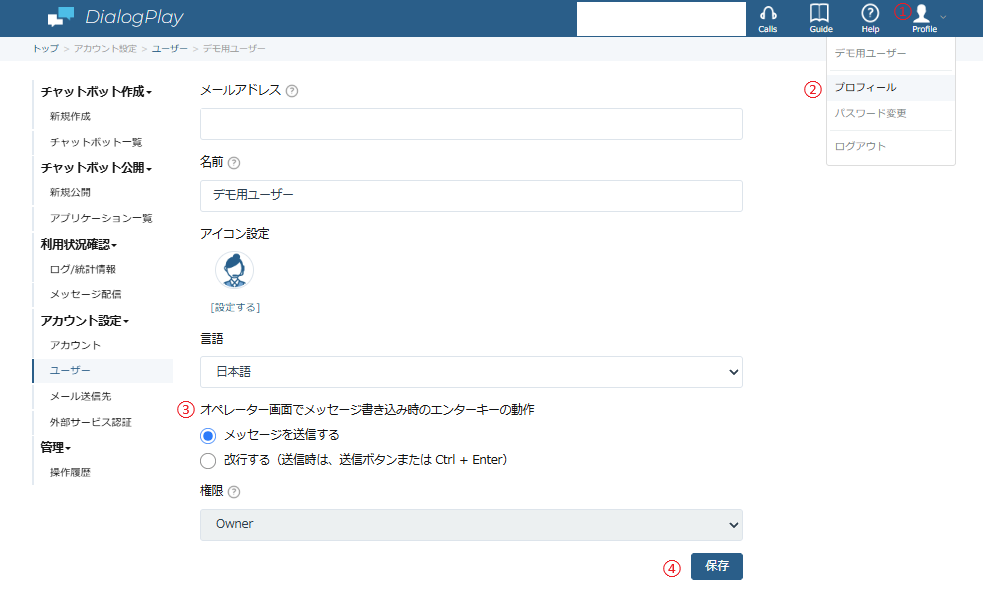Collapse the チャットボット公開 sidebar section
The width and height of the screenshot is (983, 603).
96,168
